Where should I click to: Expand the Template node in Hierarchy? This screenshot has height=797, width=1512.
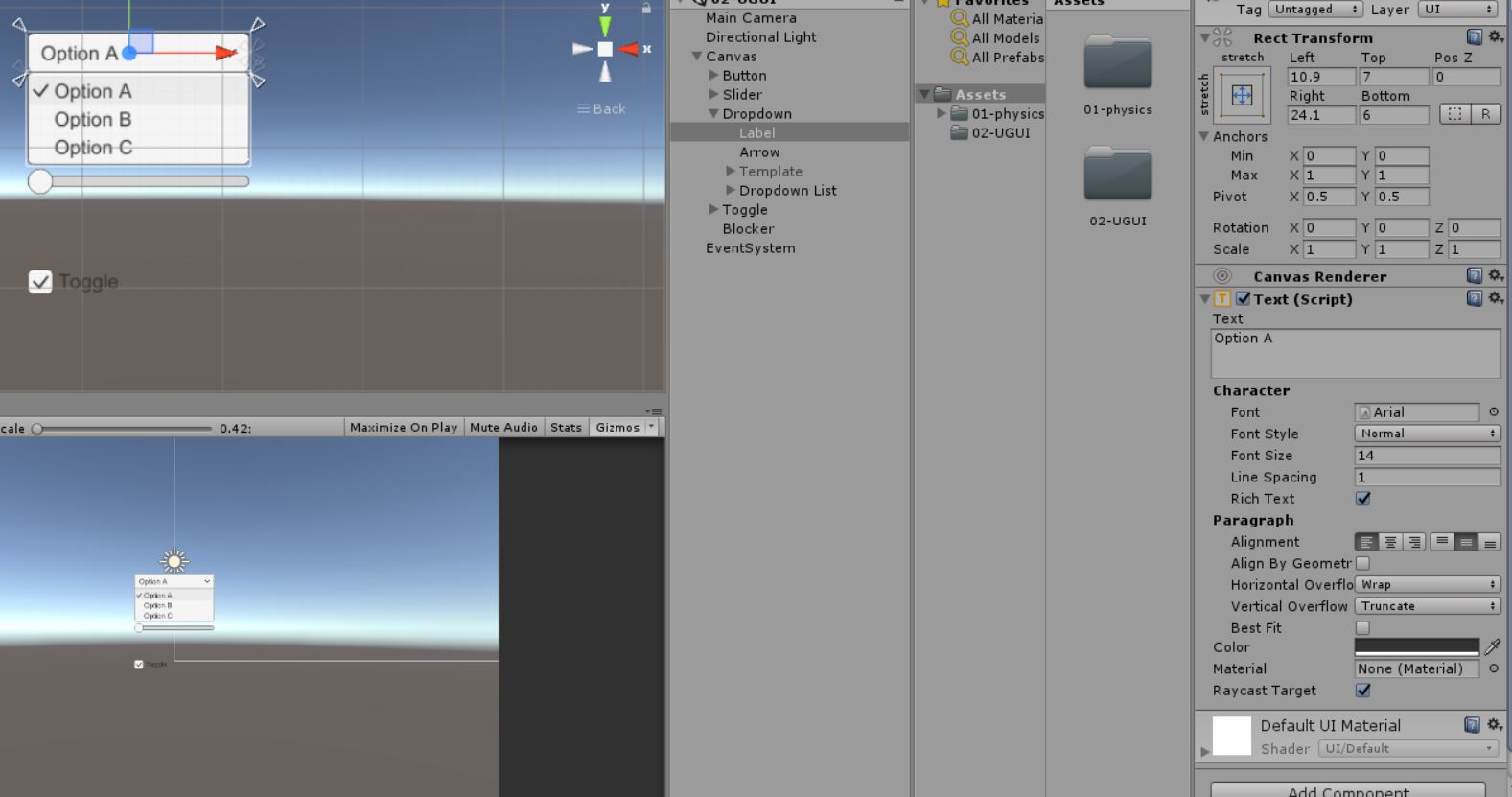[731, 171]
